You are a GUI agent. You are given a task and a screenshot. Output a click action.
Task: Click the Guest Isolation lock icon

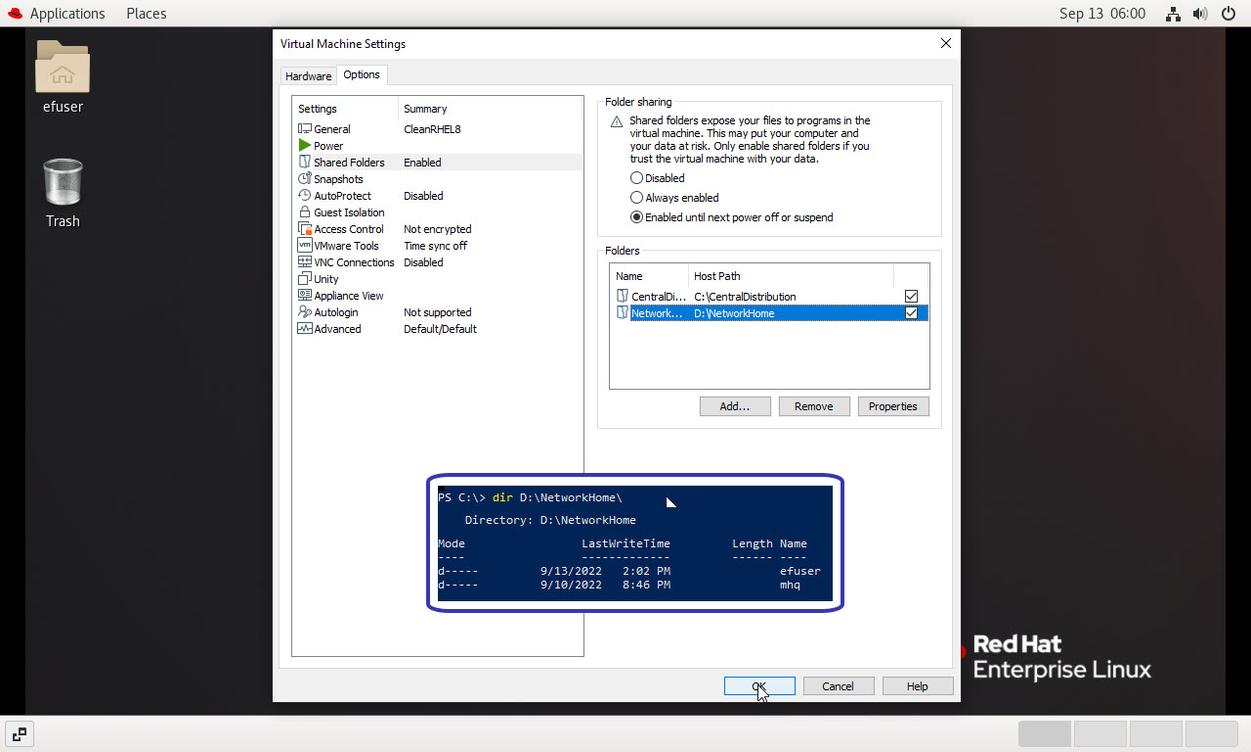tap(305, 212)
